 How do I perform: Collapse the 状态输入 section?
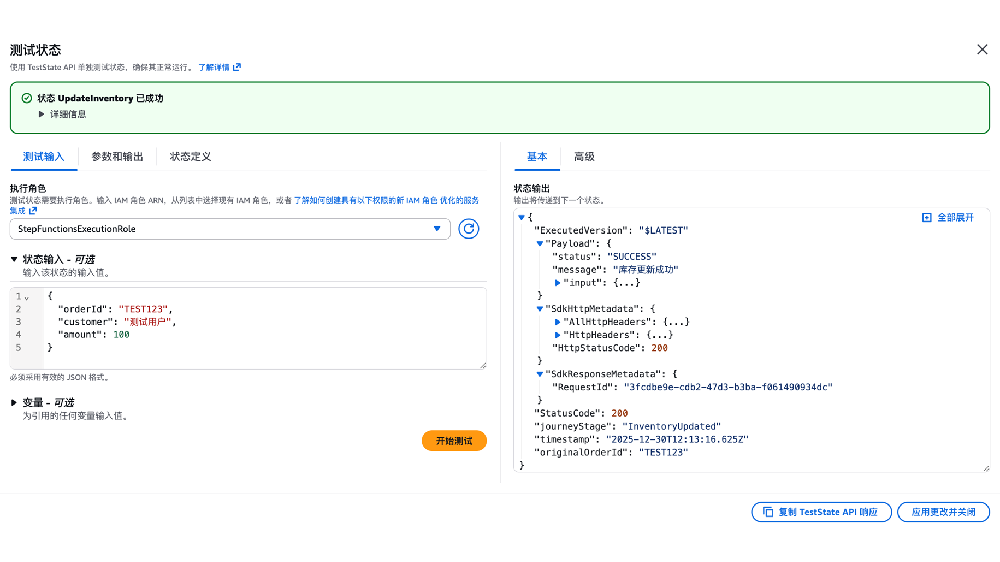pyautogui.click(x=15, y=259)
